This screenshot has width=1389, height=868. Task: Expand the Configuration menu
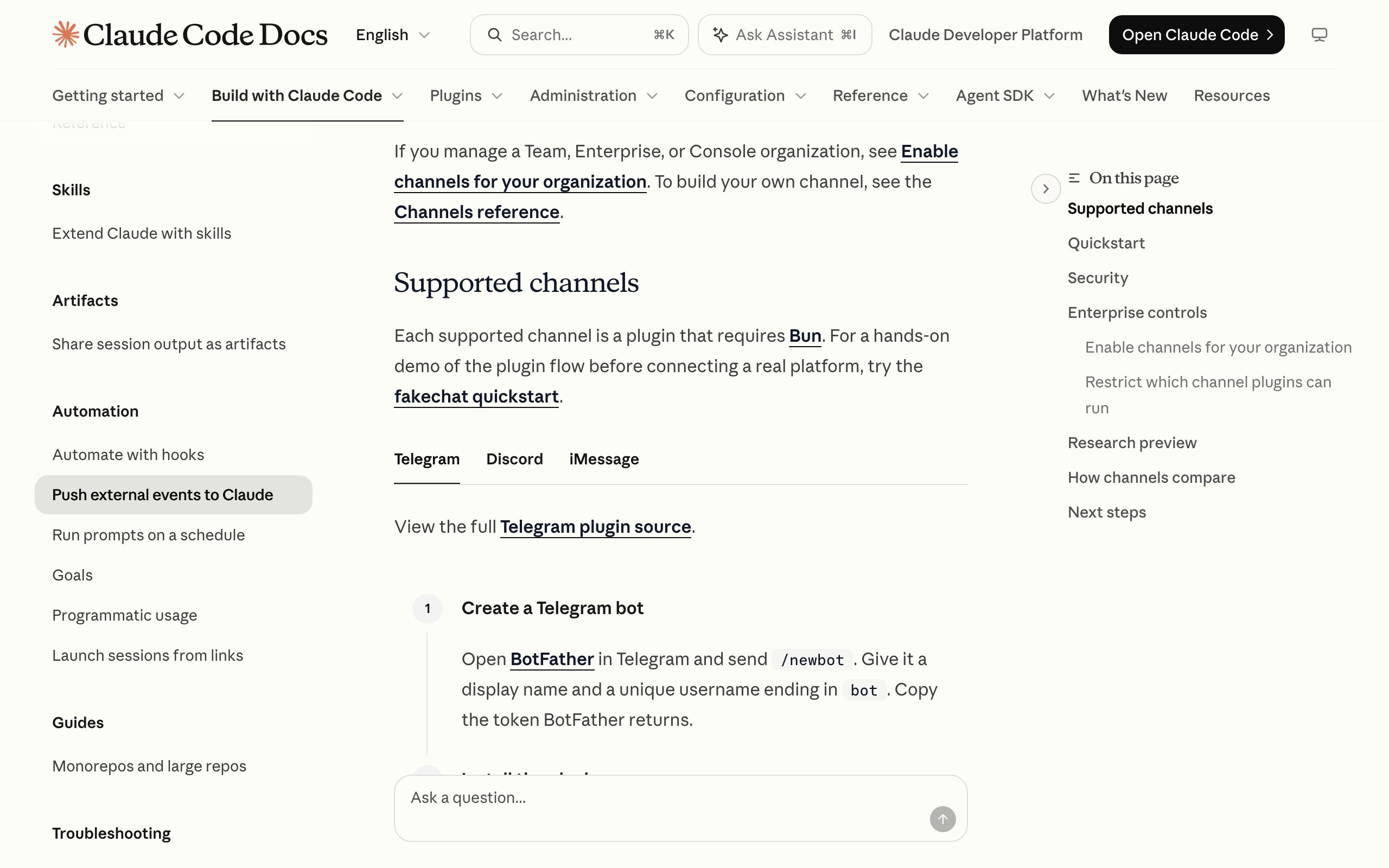click(745, 95)
